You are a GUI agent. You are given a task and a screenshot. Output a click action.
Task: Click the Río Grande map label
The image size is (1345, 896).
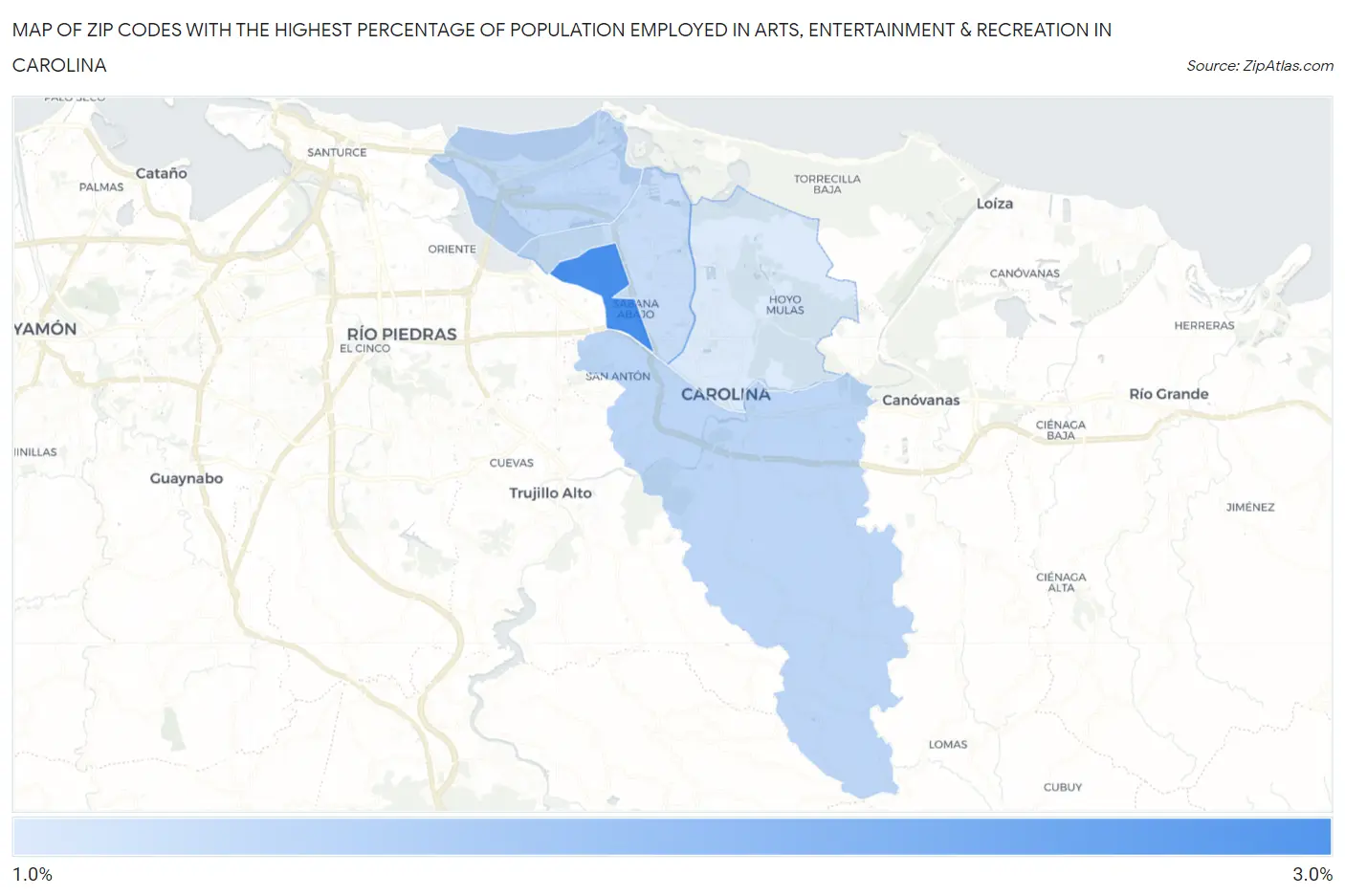pyautogui.click(x=1169, y=394)
